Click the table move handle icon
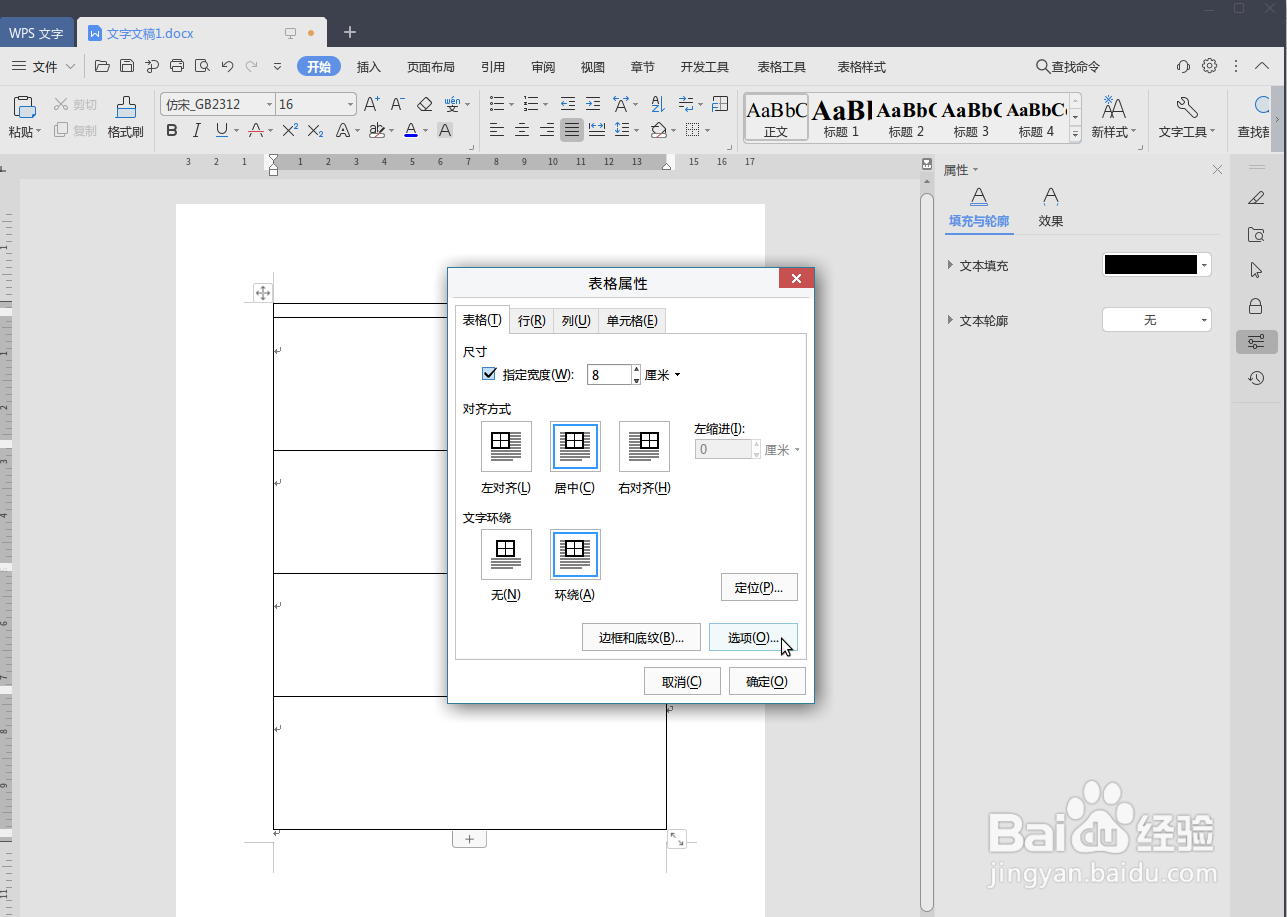Image resolution: width=1287 pixels, height=917 pixels. 263,293
